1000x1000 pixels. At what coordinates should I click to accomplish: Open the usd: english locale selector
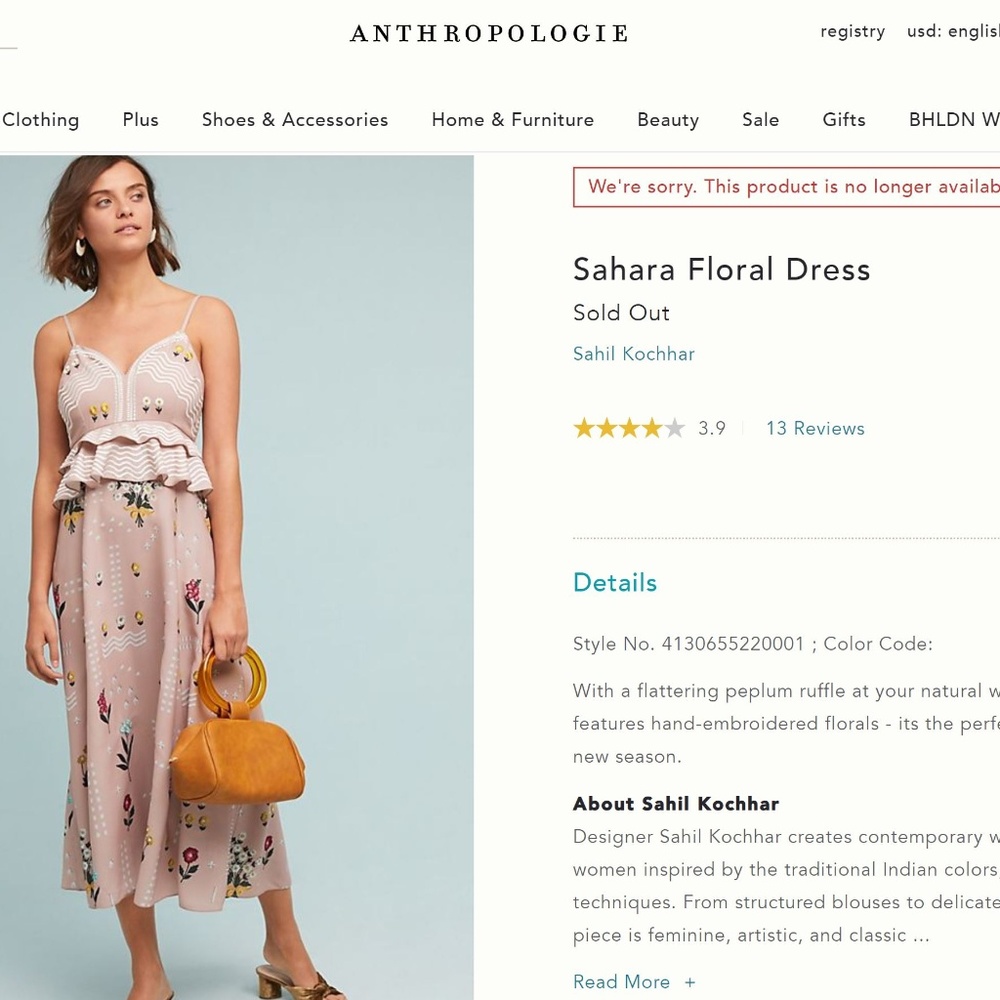[952, 31]
